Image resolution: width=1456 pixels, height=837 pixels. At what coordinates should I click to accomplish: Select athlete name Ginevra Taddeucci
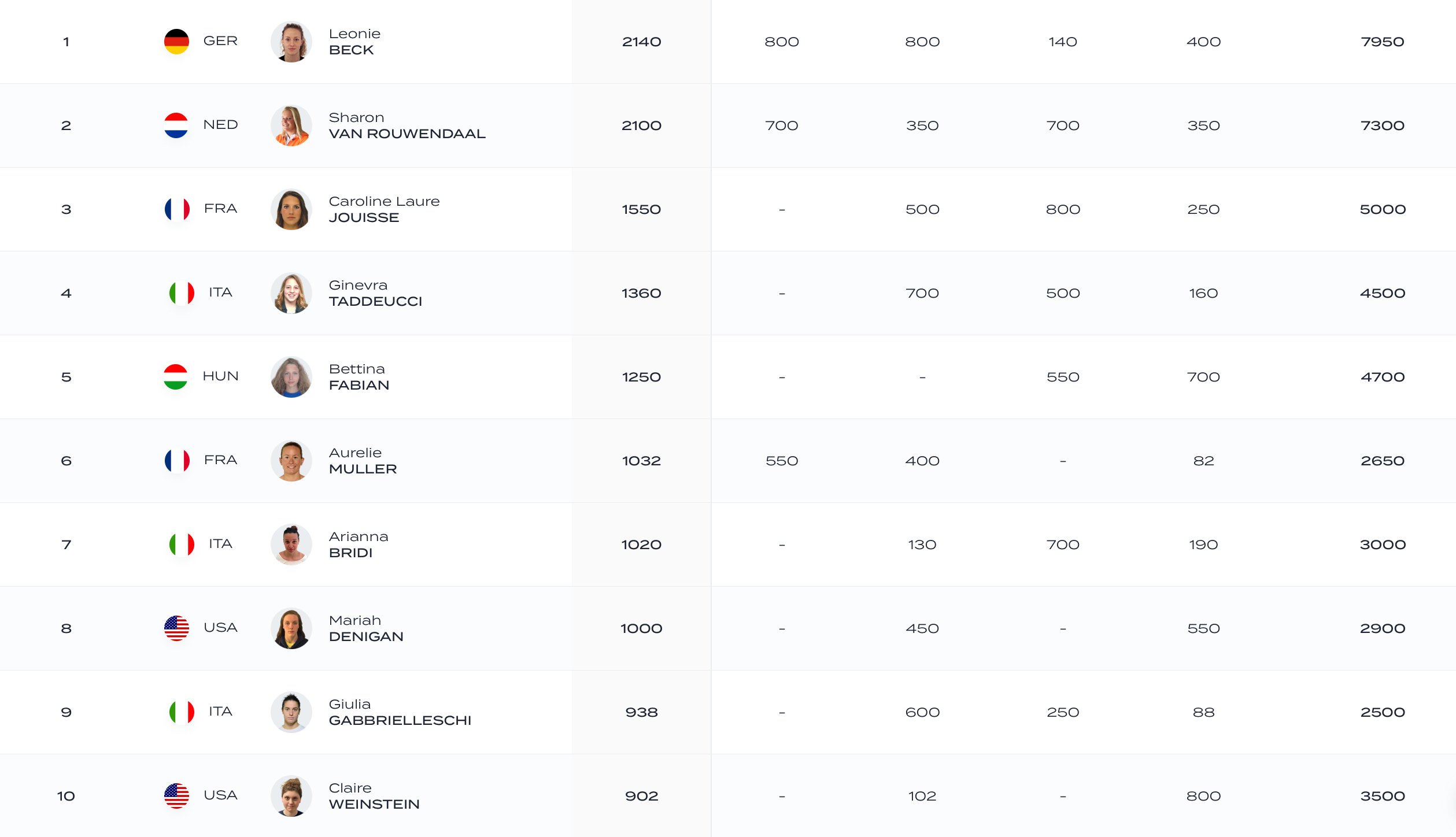[375, 293]
